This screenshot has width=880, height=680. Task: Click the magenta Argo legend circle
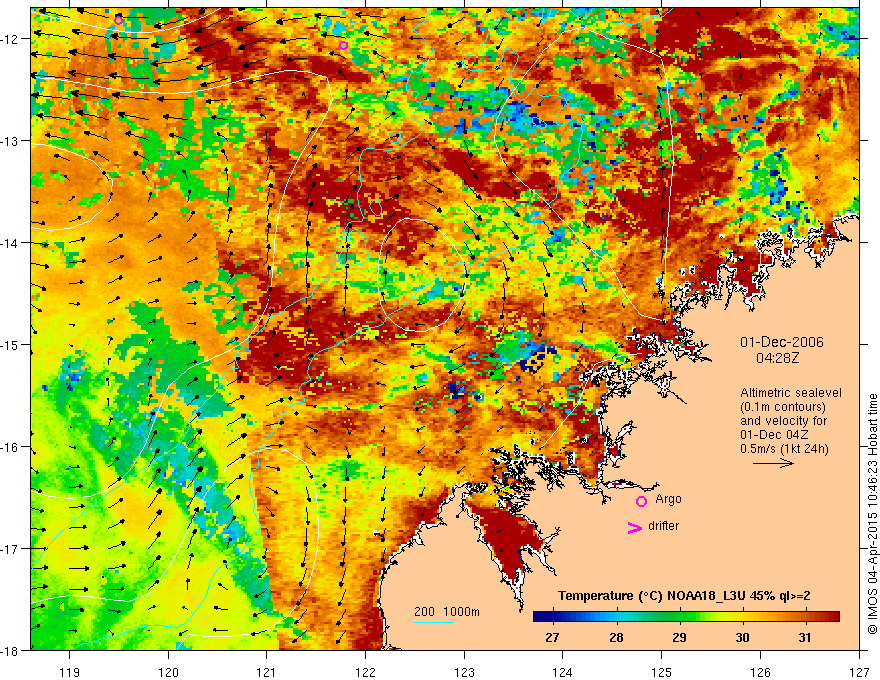[641, 501]
